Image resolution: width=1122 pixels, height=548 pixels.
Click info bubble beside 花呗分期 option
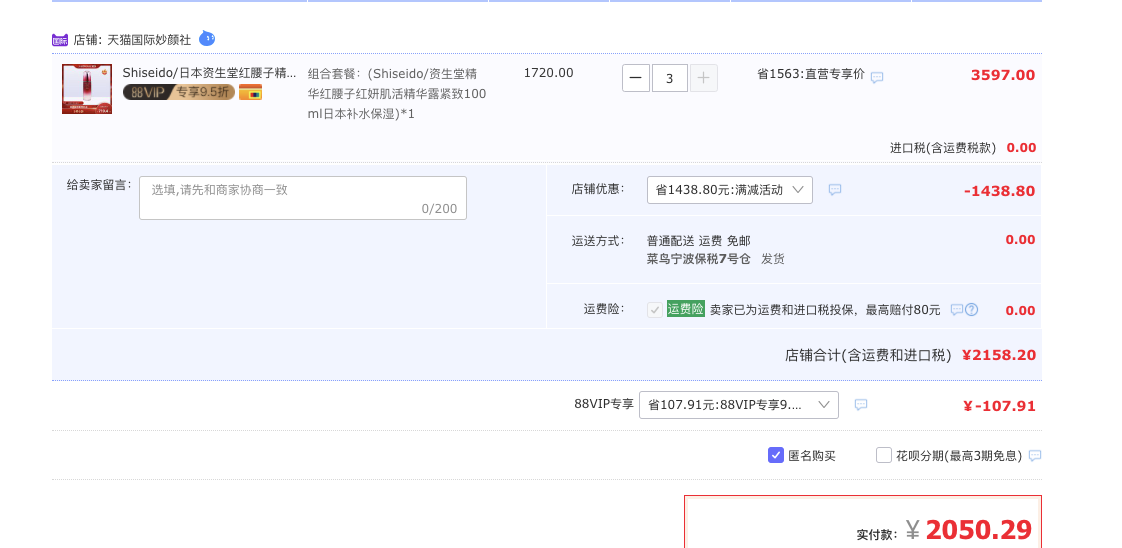[x=1035, y=456]
